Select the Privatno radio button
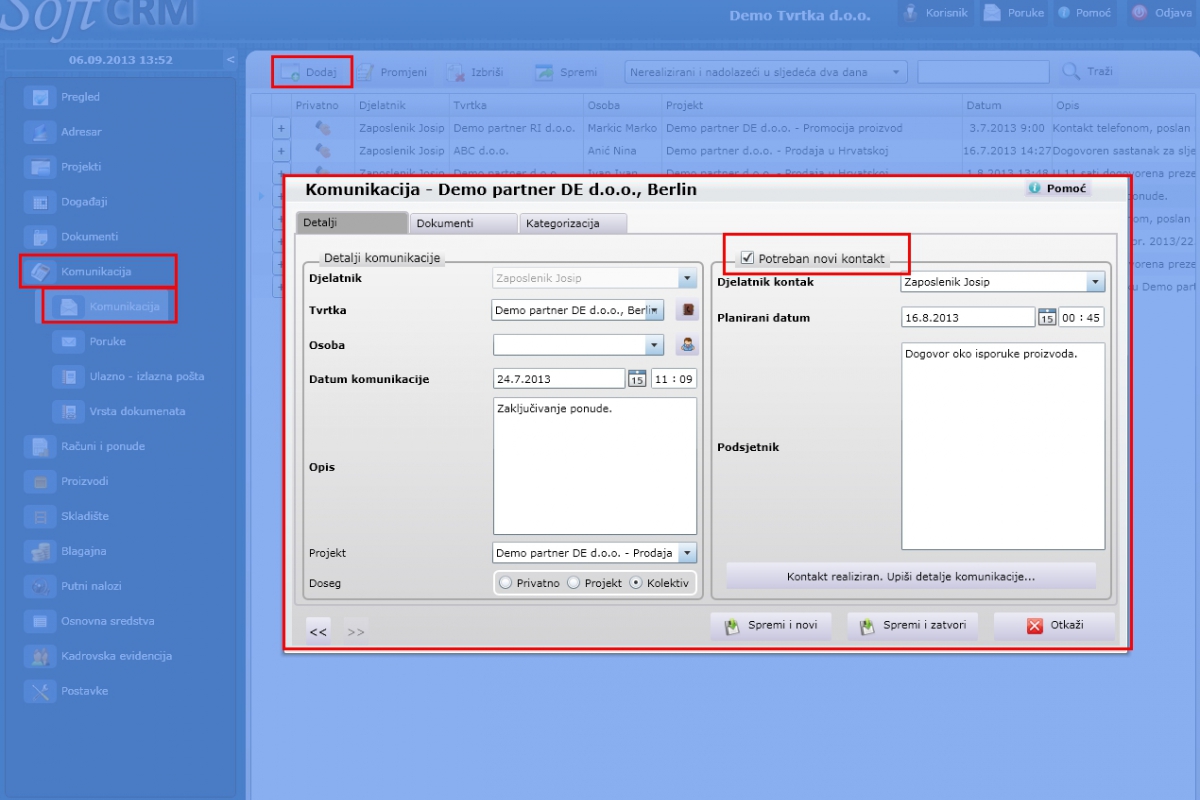The height and width of the screenshot is (800, 1200). [x=506, y=583]
